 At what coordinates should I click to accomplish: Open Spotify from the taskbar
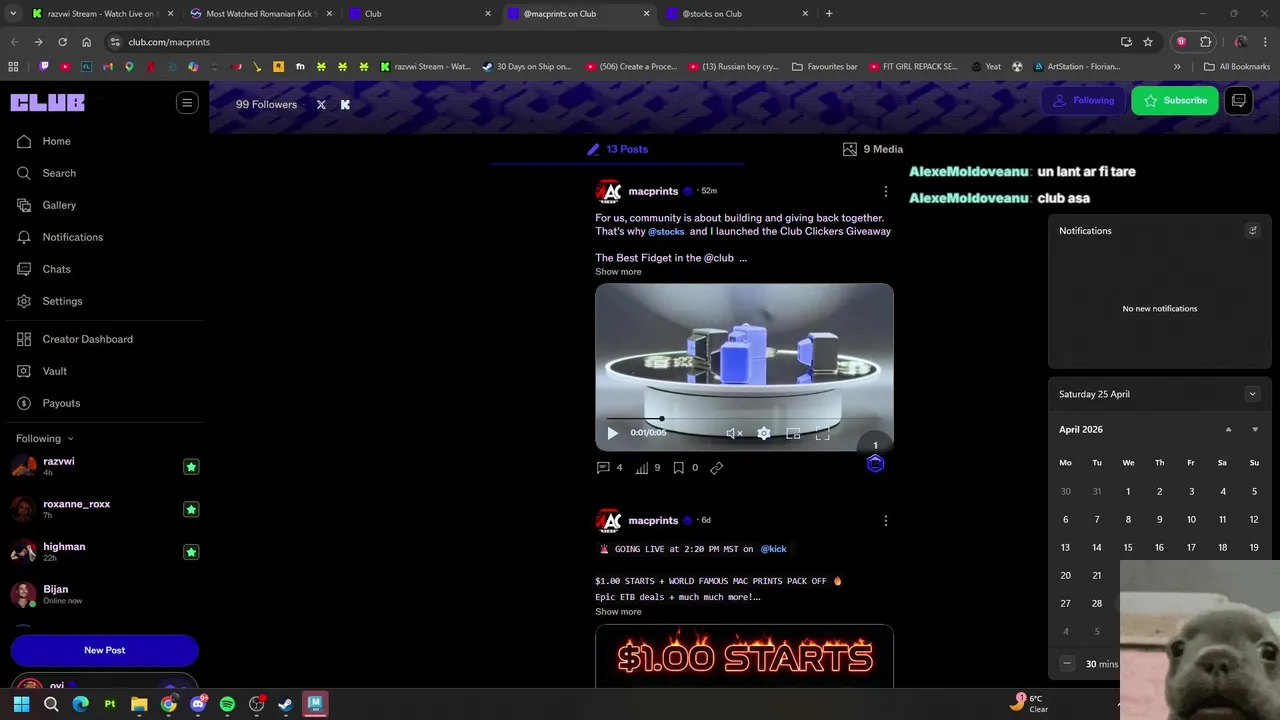227,704
